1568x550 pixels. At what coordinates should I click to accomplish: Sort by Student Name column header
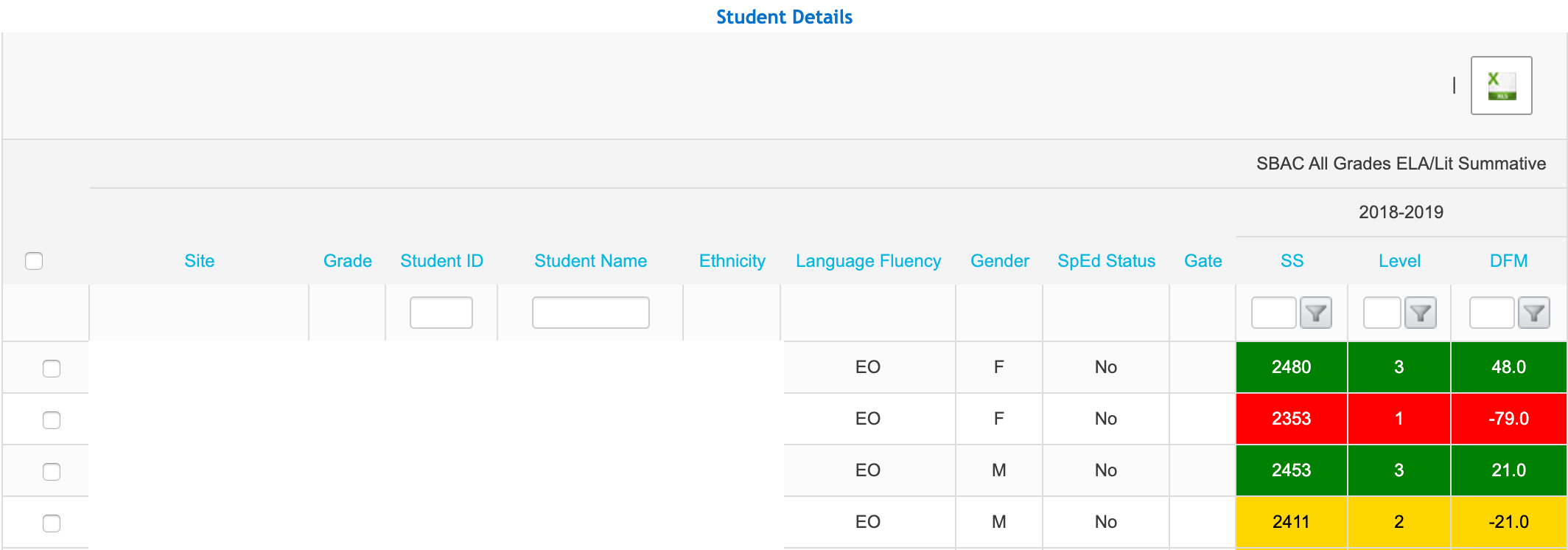click(590, 261)
